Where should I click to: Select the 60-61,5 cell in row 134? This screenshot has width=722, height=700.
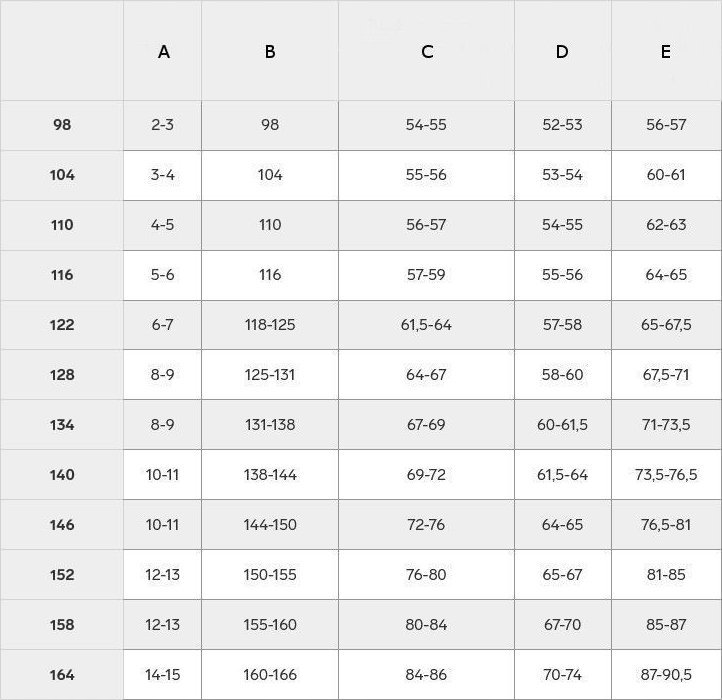(563, 425)
